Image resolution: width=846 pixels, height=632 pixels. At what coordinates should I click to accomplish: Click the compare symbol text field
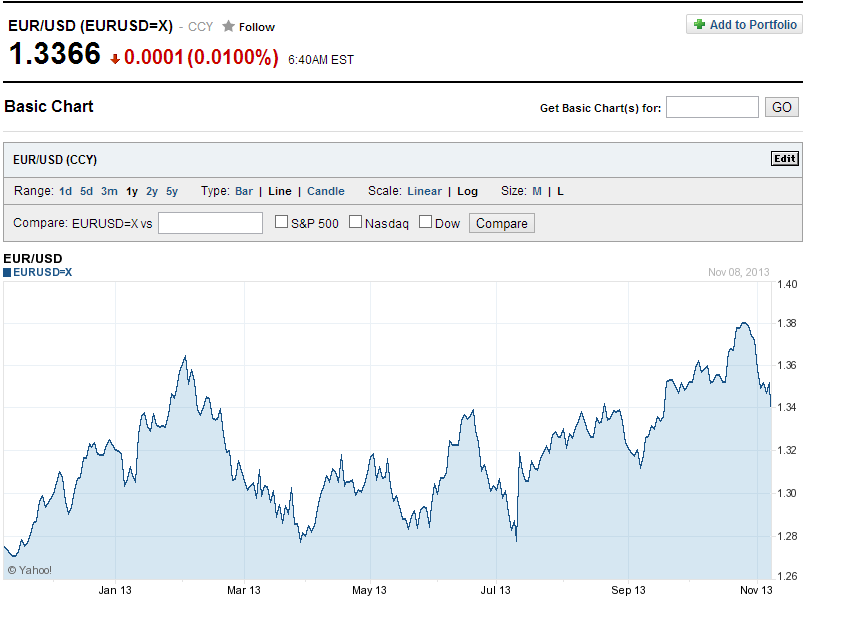[210, 223]
